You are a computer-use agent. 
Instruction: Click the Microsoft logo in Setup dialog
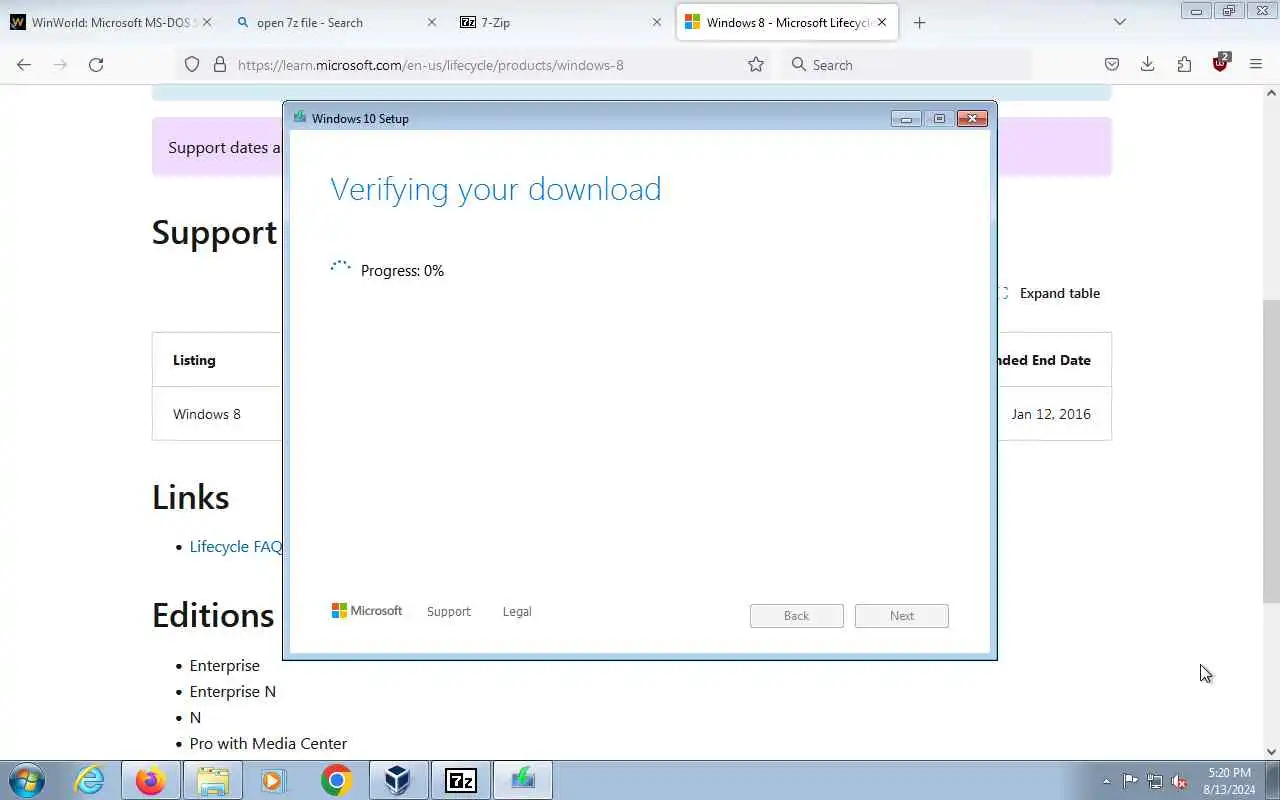367,610
